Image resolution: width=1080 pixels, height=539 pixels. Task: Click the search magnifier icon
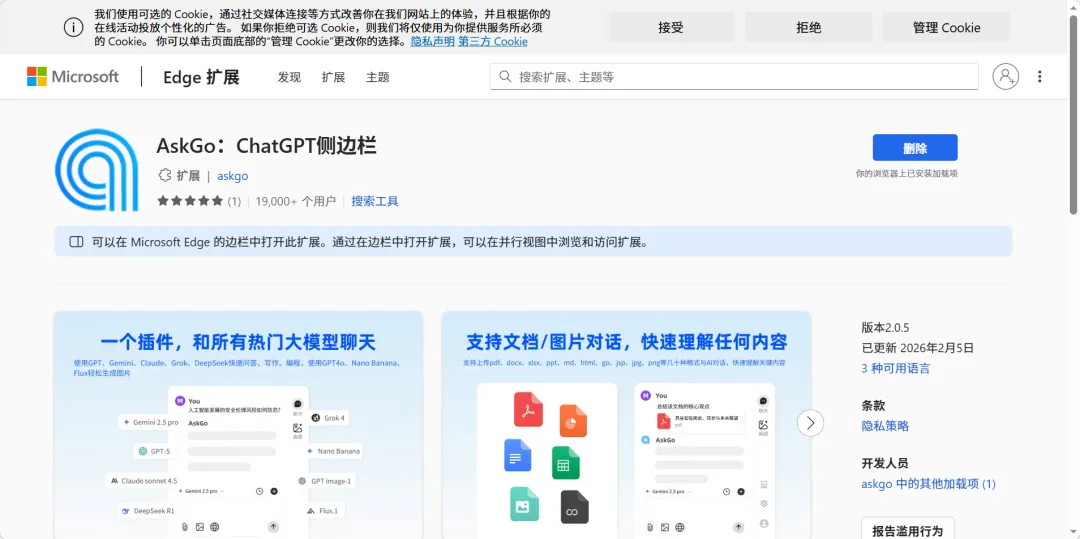pyautogui.click(x=505, y=76)
